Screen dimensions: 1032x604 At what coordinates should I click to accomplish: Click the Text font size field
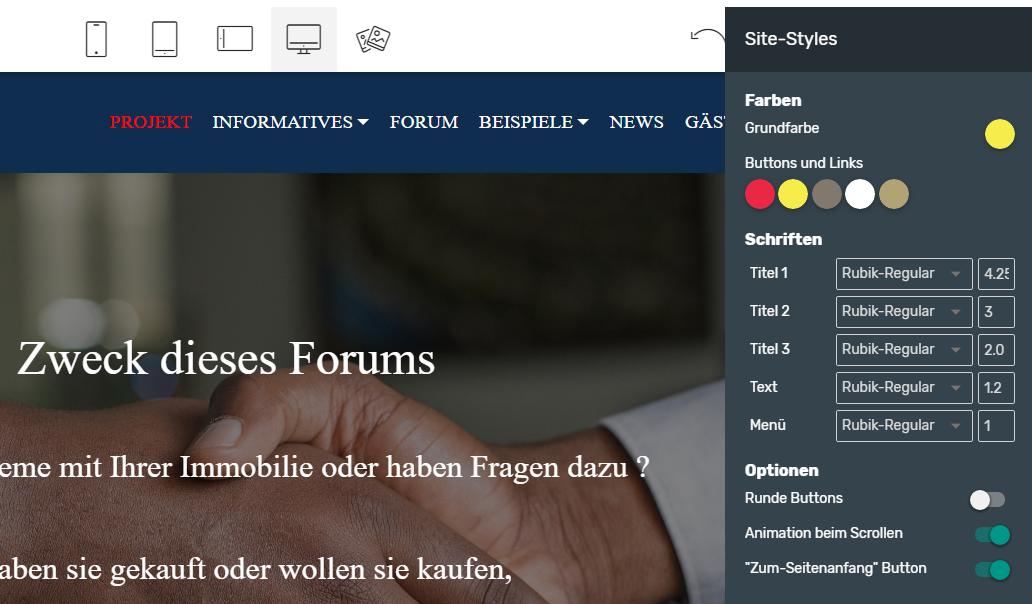coord(995,388)
